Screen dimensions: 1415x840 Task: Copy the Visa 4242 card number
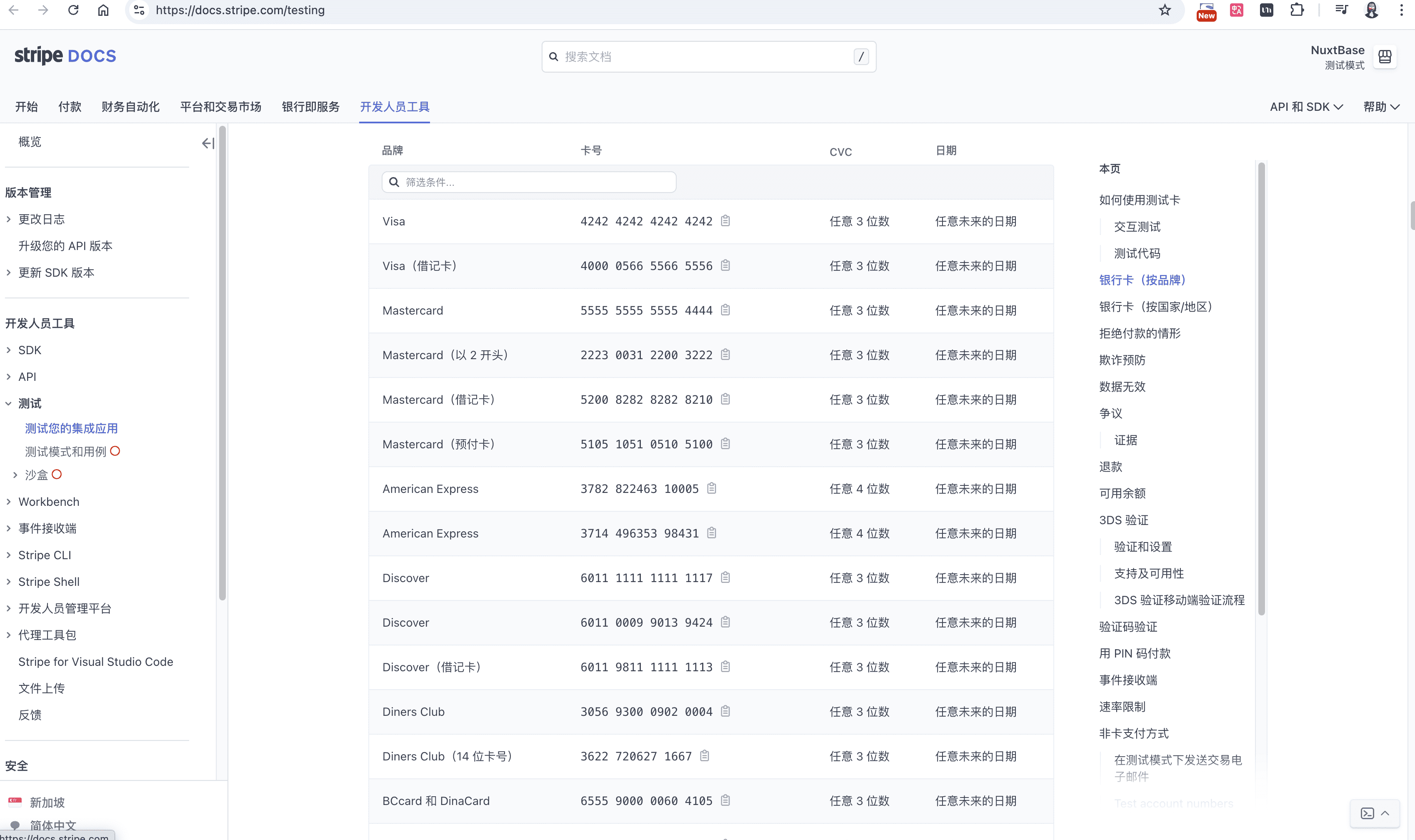(725, 221)
